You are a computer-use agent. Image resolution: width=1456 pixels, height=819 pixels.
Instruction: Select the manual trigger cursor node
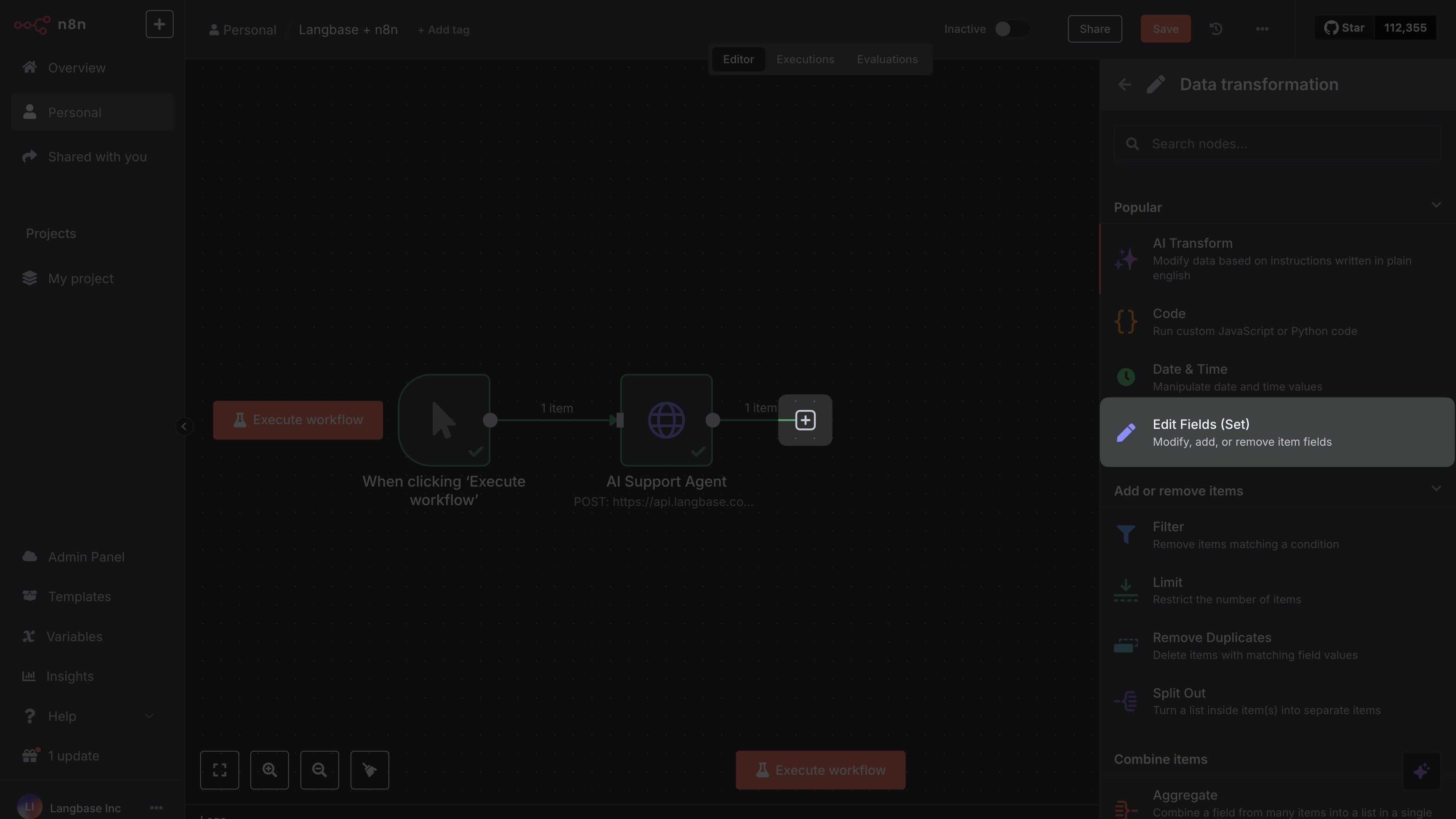tap(444, 420)
